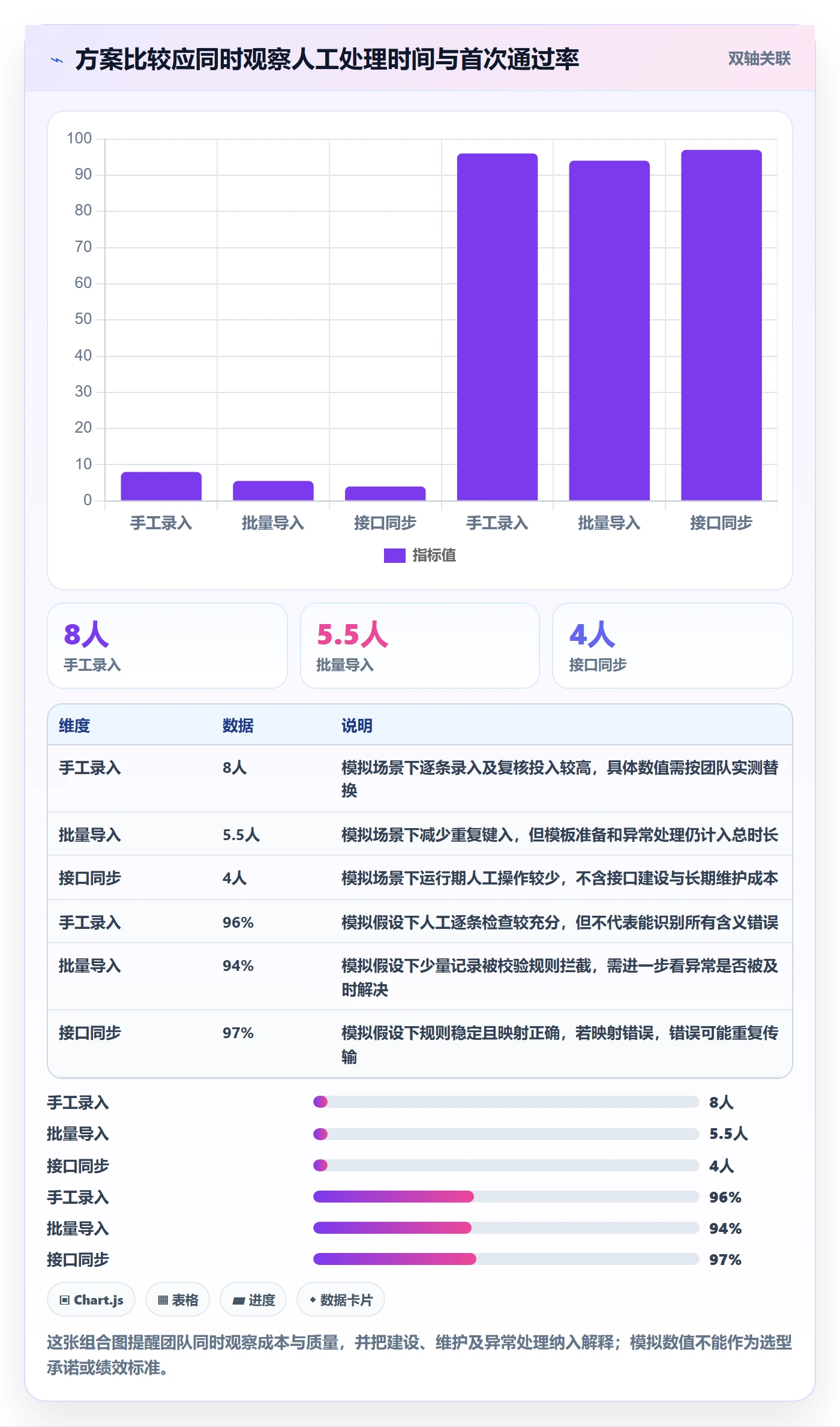
Task: Click the lightning icon beside the title
Action: click(57, 60)
